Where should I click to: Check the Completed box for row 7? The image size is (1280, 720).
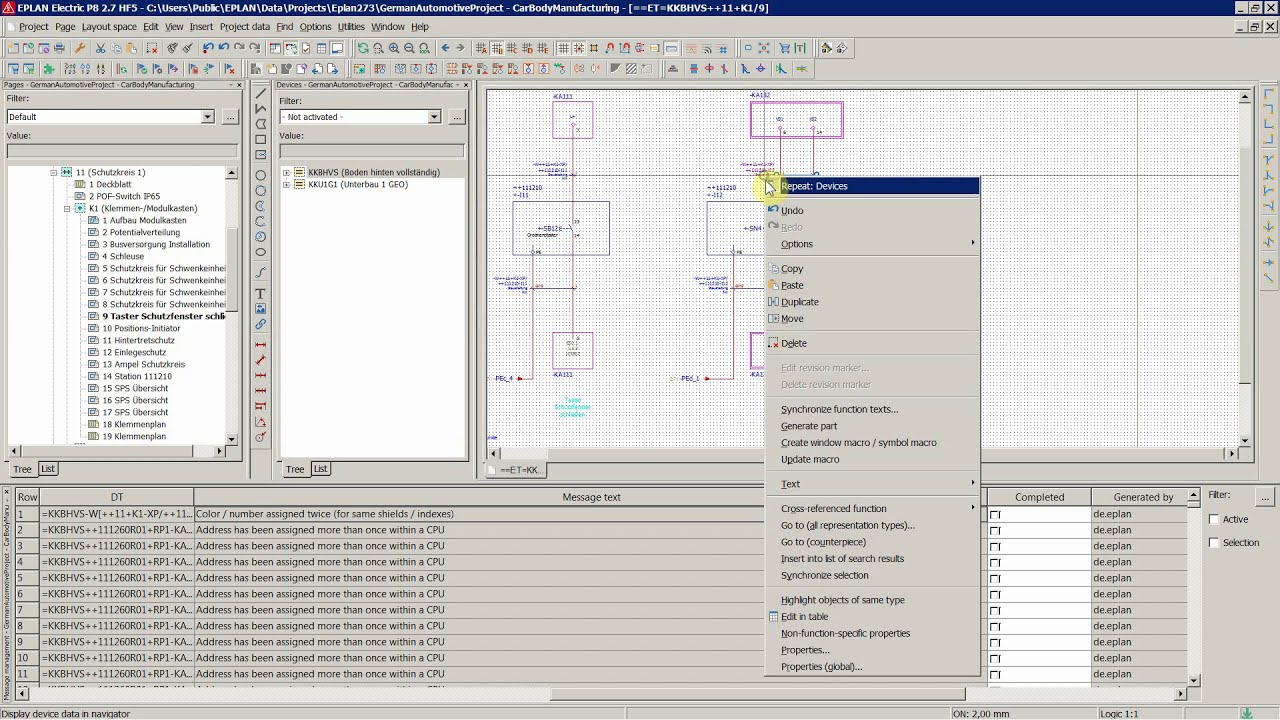tap(995, 610)
